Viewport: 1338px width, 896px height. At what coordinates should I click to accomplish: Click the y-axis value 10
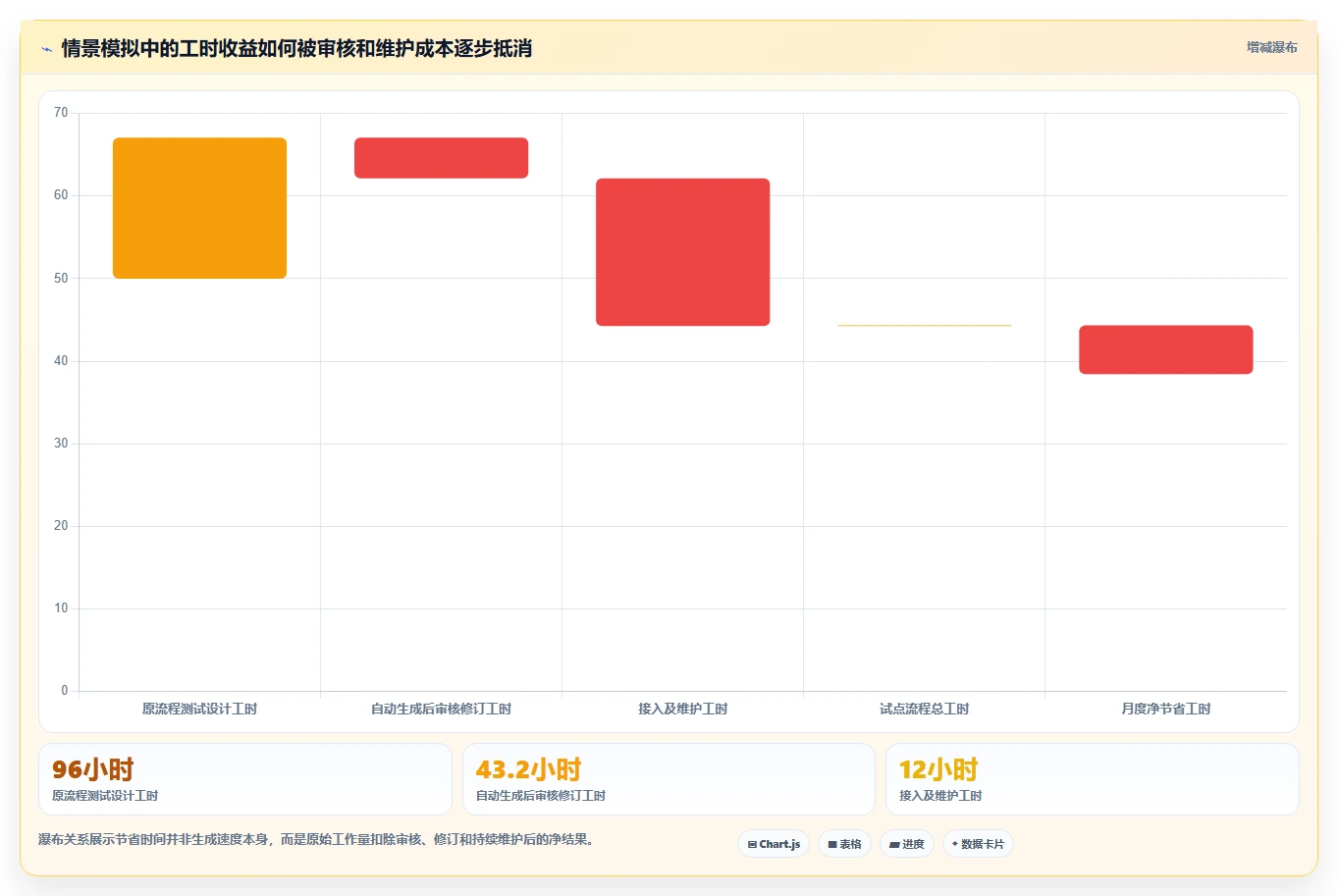pos(61,607)
